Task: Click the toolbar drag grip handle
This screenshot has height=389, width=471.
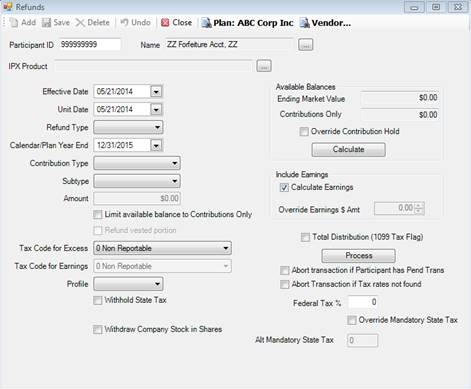Action: click(5, 23)
